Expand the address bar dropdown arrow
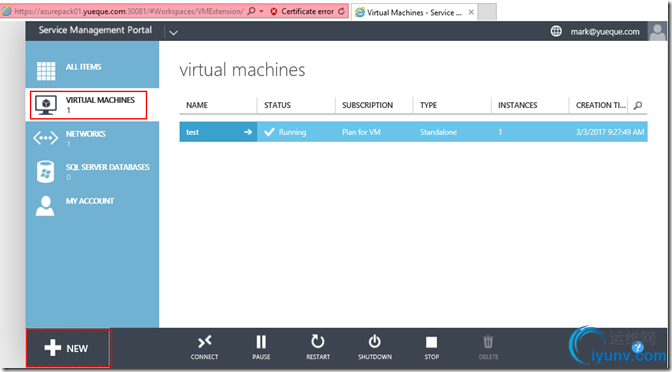Screen dimensions: 672x372 tap(262, 12)
